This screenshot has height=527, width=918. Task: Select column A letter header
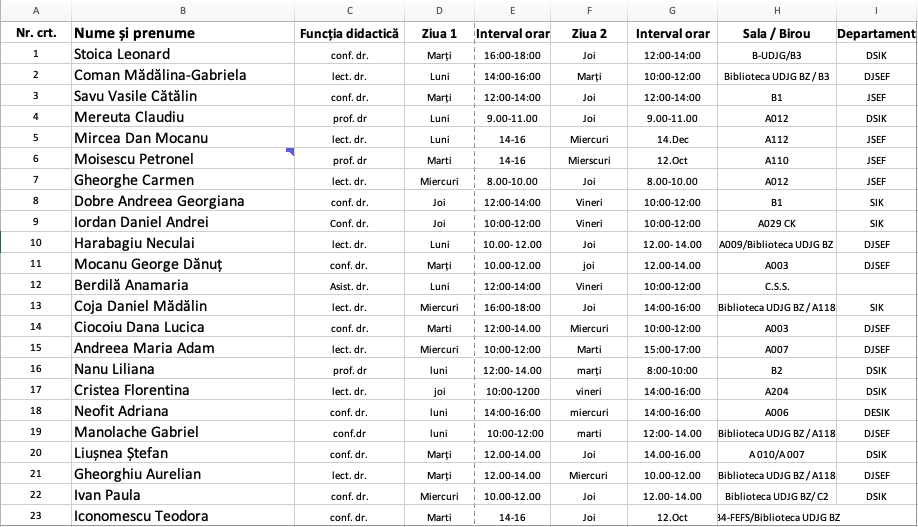tap(36, 10)
